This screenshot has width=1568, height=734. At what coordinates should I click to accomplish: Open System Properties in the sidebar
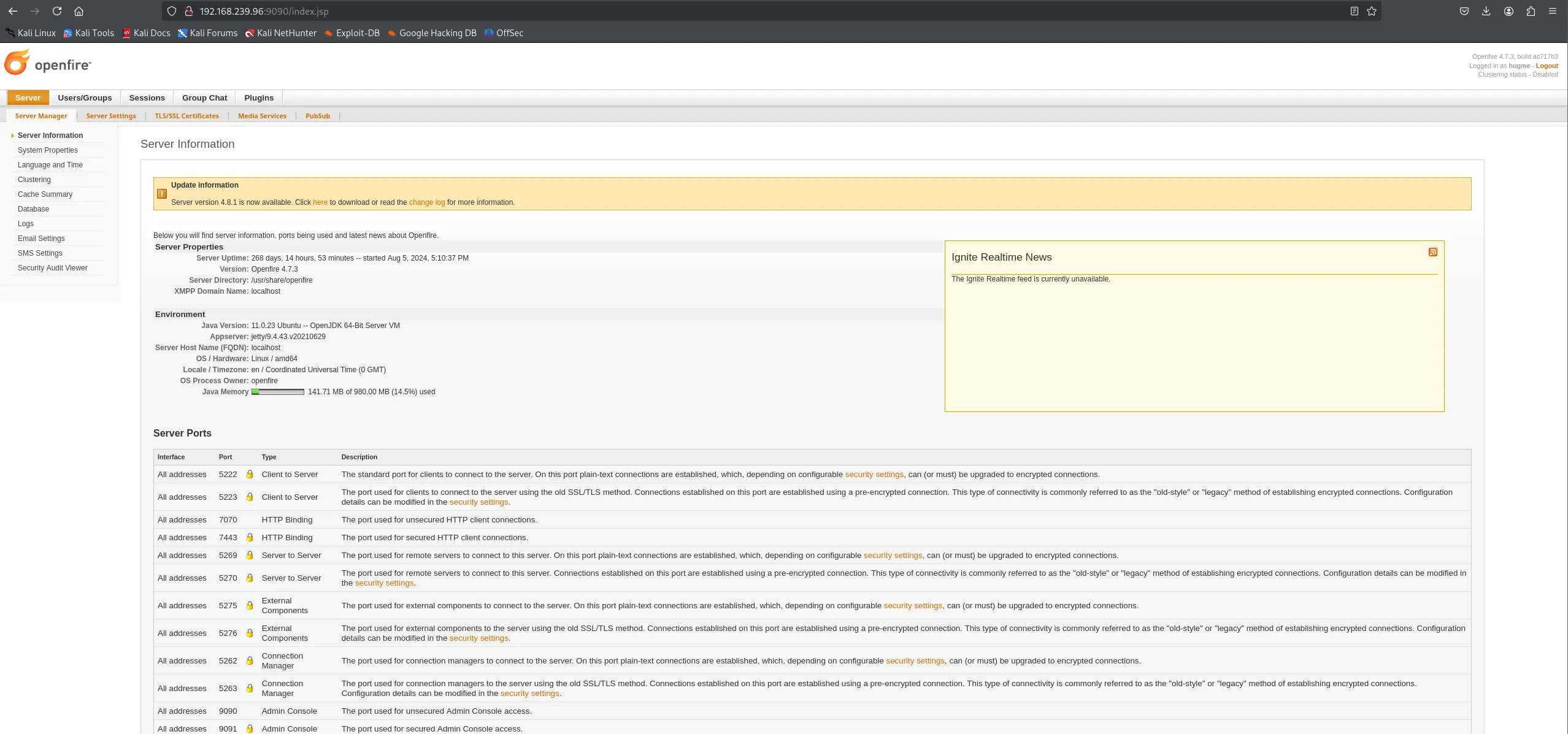[x=48, y=150]
